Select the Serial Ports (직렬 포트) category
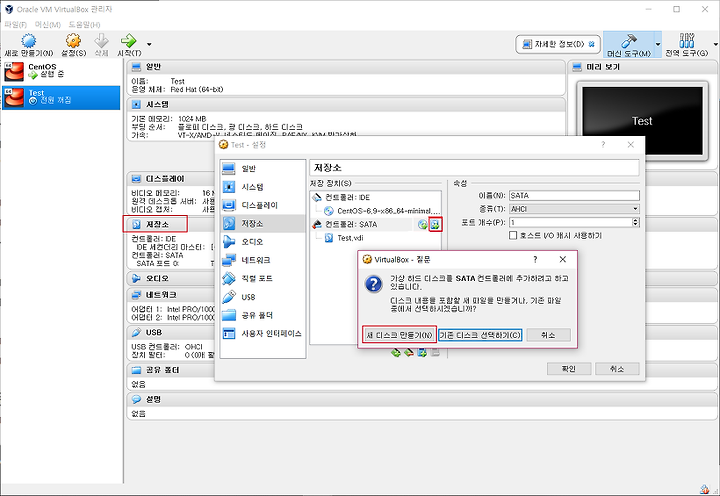Viewport: 720px width, 496px height. [263, 279]
